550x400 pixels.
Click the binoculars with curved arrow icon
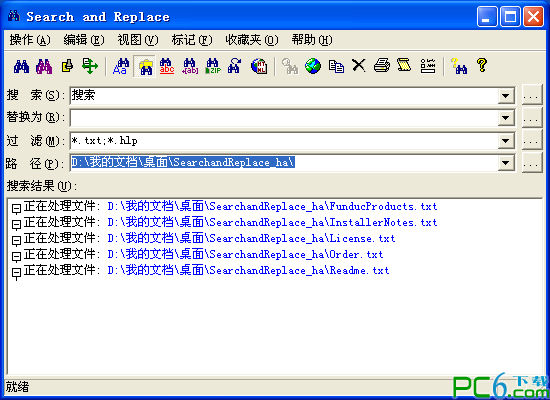pos(235,66)
